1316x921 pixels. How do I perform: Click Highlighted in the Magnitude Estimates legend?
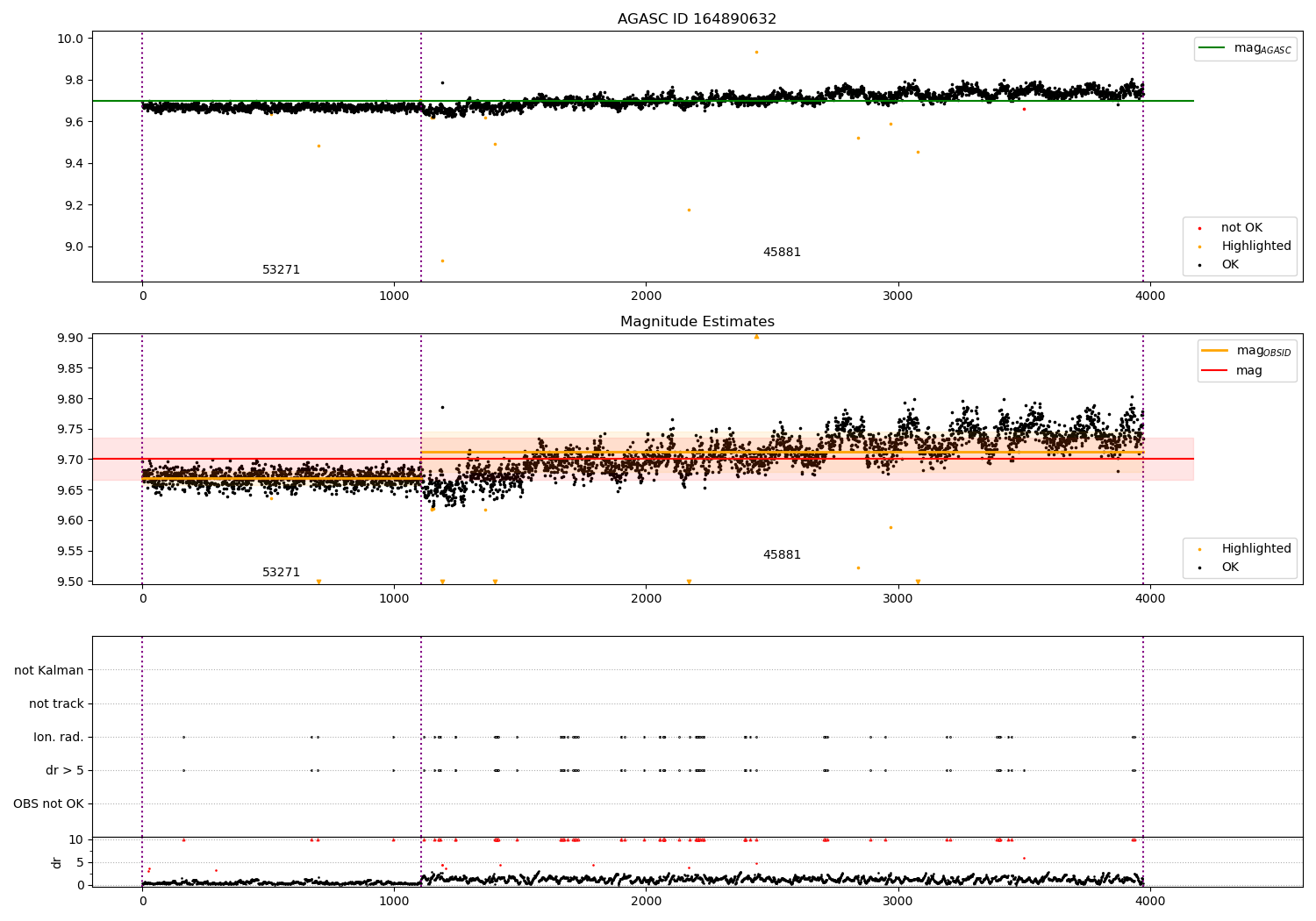(1256, 548)
